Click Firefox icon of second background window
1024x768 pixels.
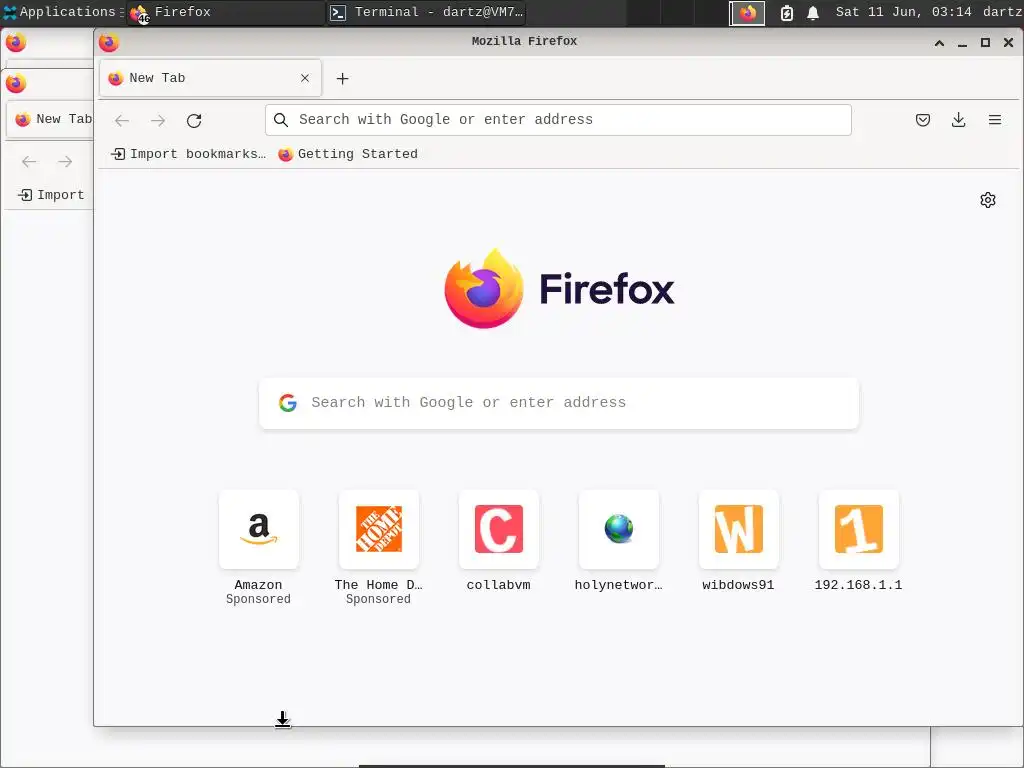click(16, 84)
